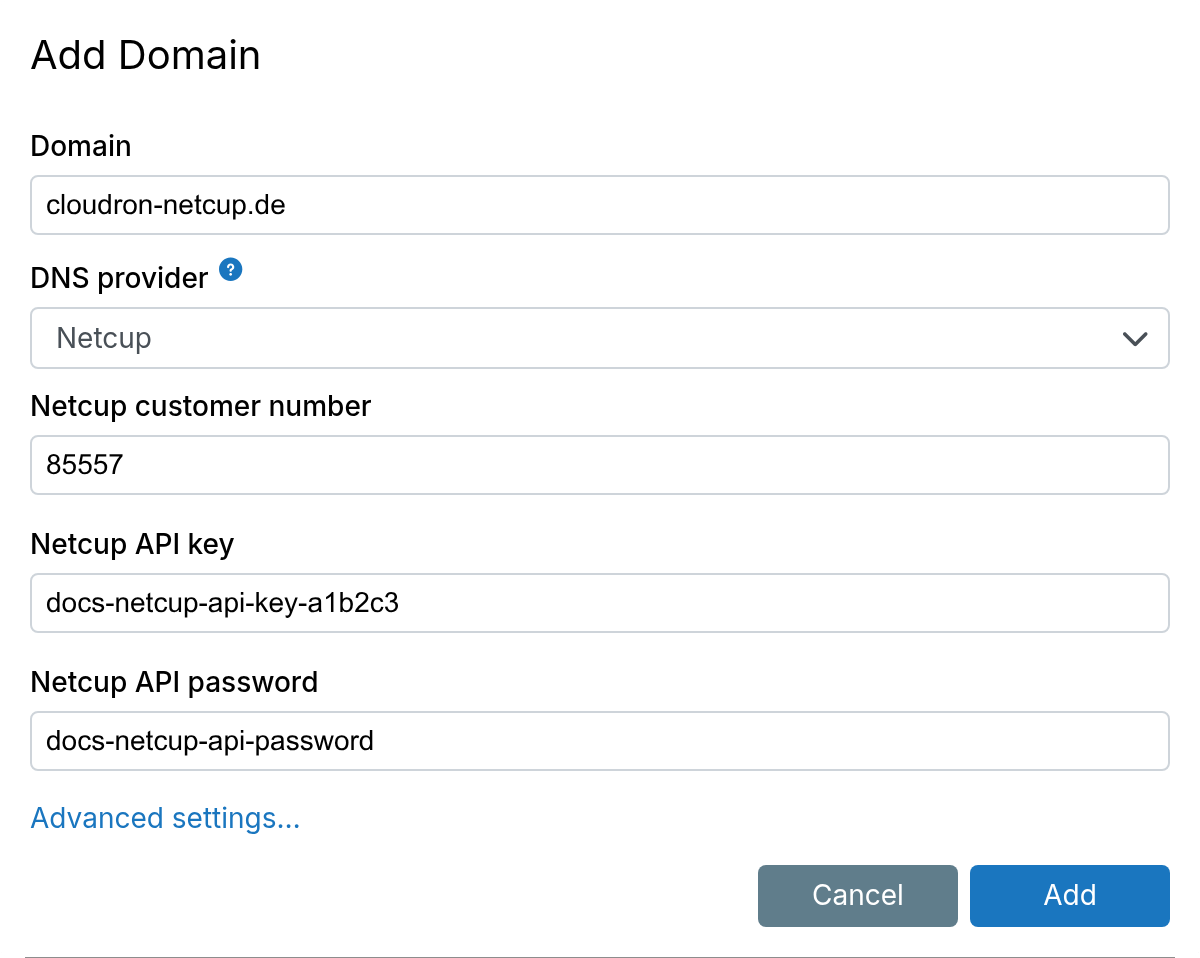
Task: Click the Domain label
Action: click(81, 146)
